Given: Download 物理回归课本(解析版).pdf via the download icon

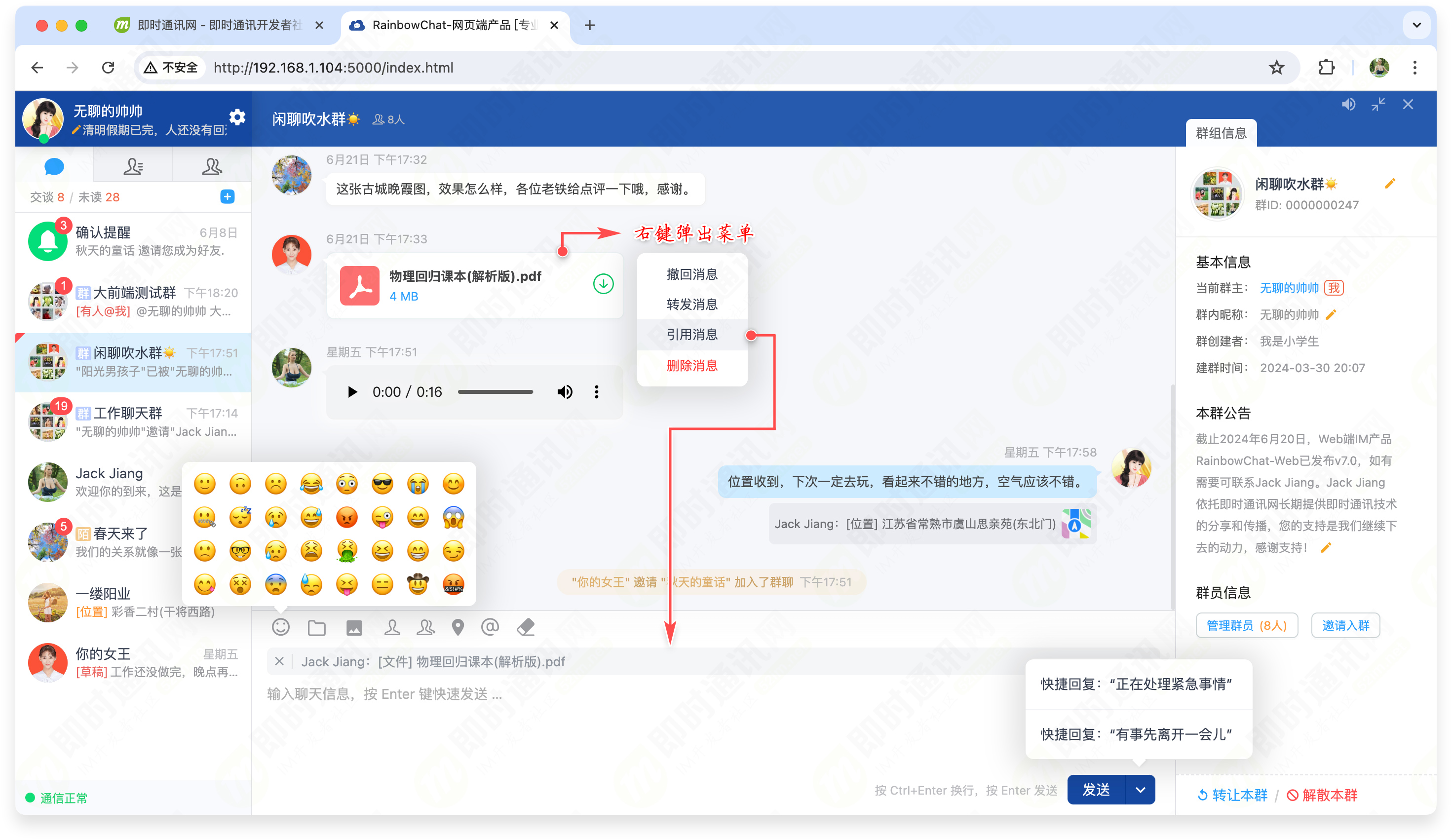Looking at the screenshot, I should pyautogui.click(x=603, y=283).
